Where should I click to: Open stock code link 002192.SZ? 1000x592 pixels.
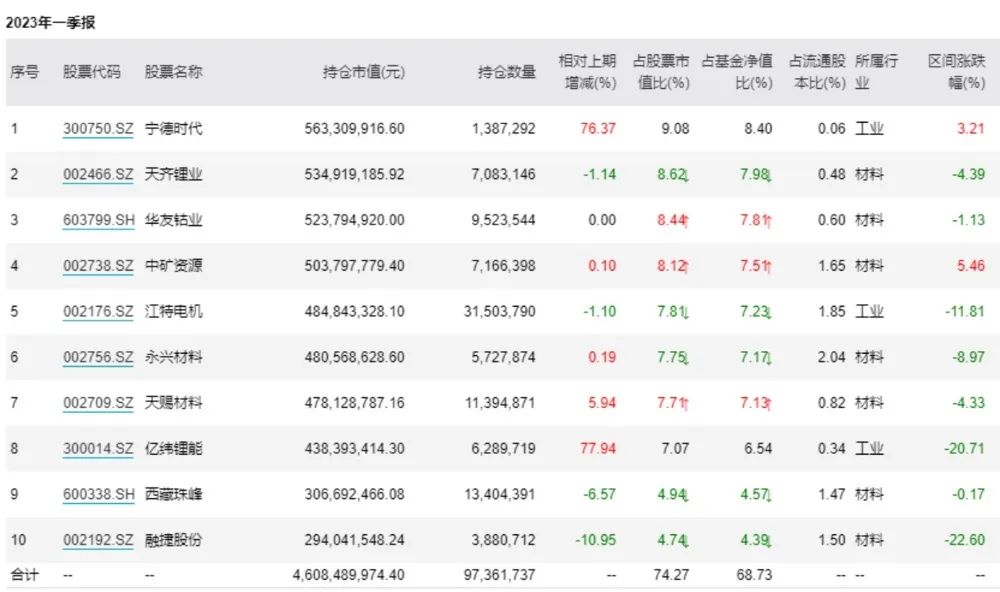[98, 540]
